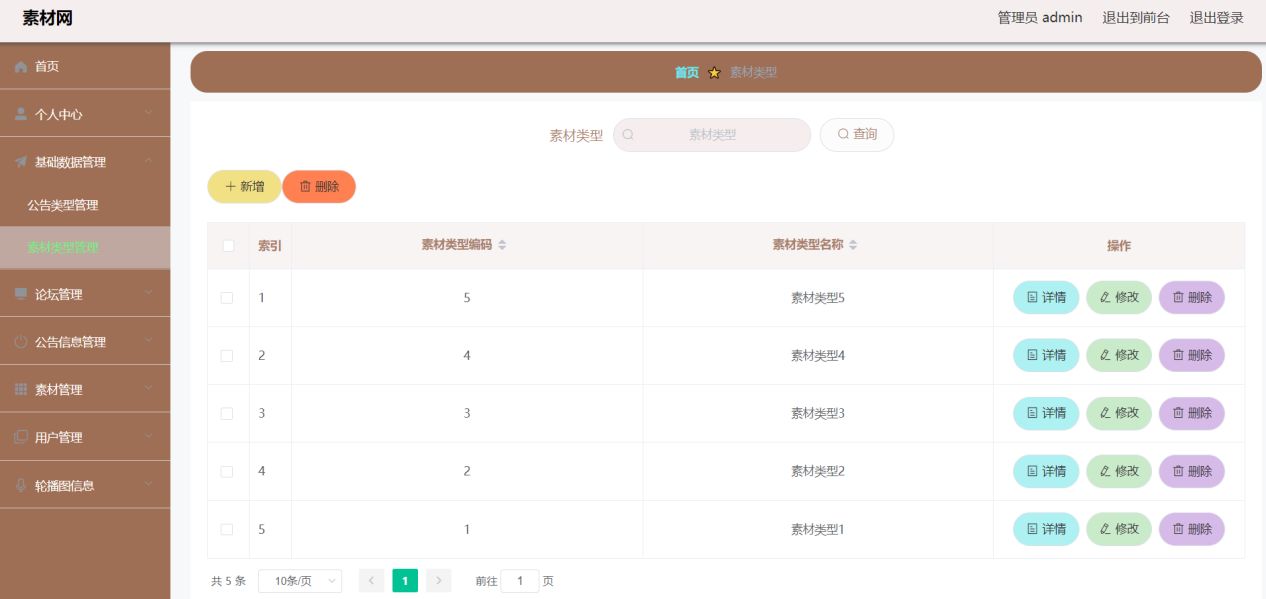Sort by 素材类型名称 using its sort arrows
This screenshot has width=1266, height=599.
click(853, 245)
